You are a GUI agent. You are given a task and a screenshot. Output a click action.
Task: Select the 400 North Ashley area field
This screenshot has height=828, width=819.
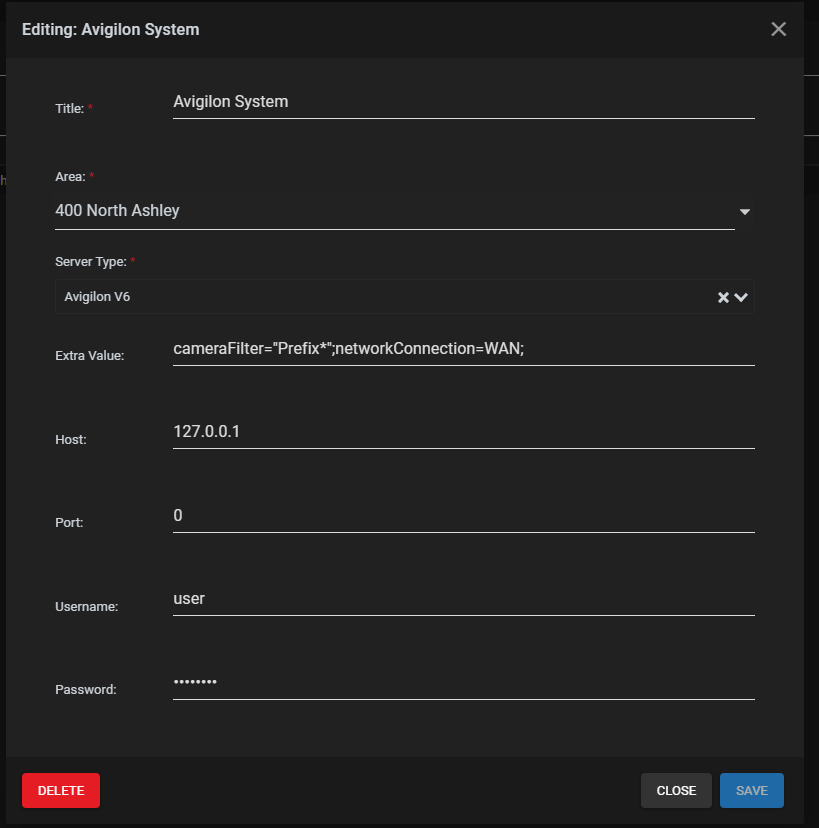(394, 211)
